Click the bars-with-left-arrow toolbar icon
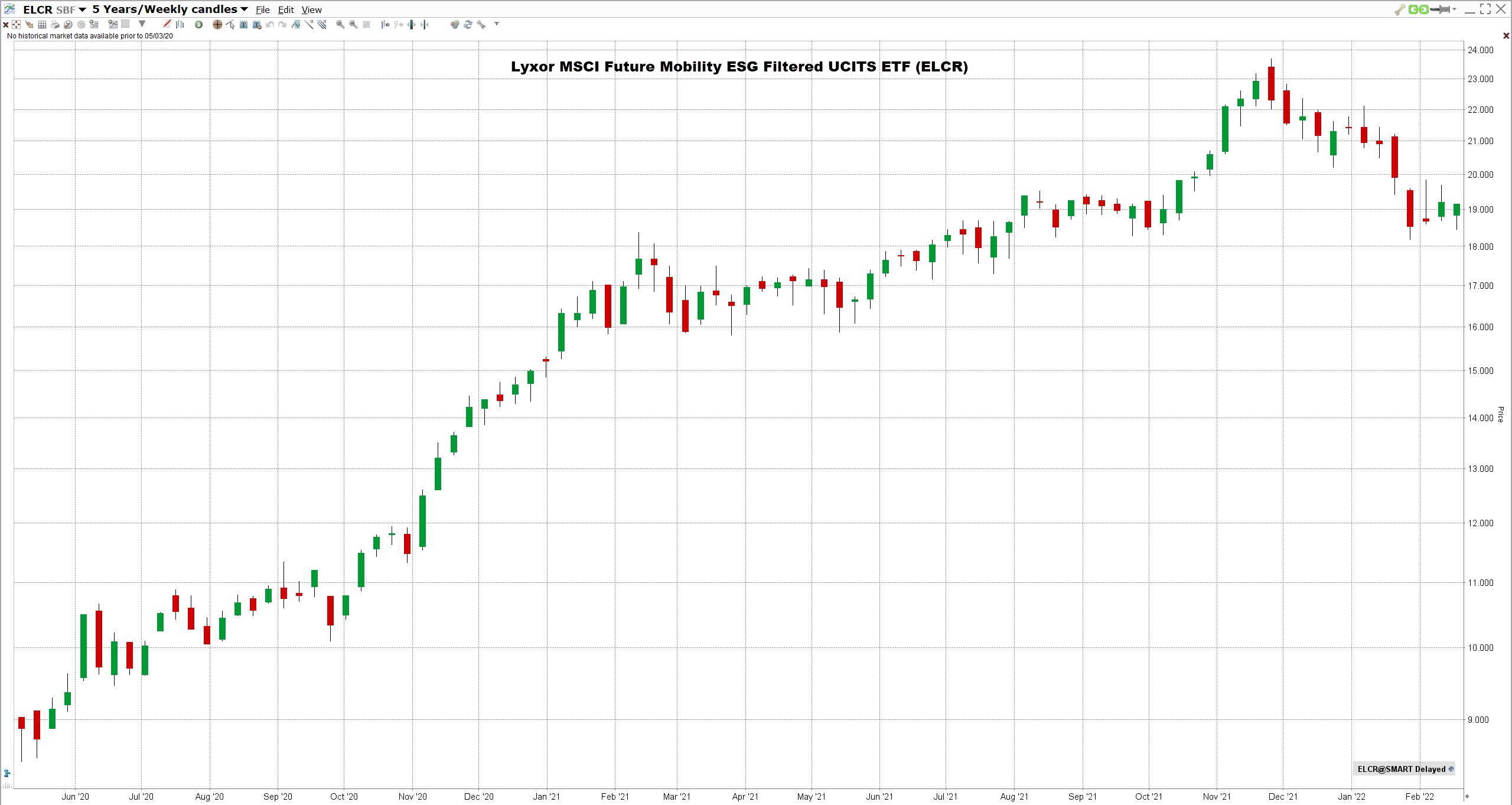The width and height of the screenshot is (1512, 805). 399,25
